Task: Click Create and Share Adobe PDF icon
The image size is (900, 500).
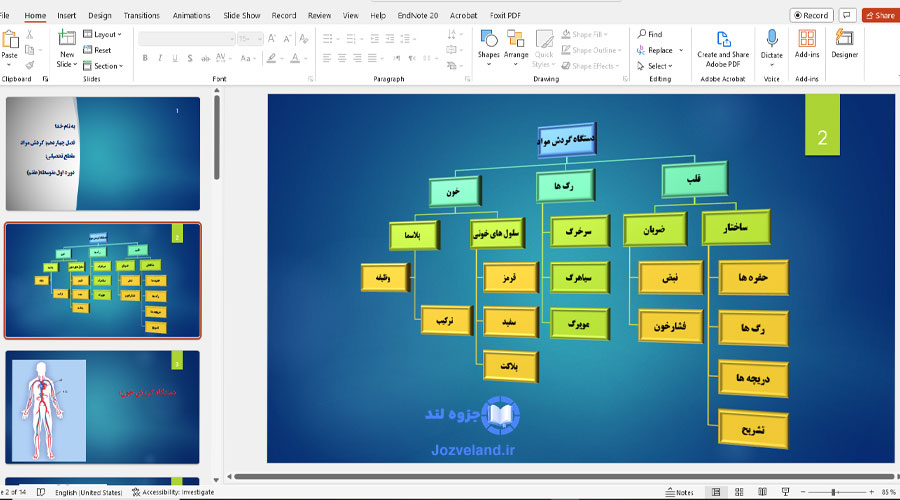Action: pos(723,39)
